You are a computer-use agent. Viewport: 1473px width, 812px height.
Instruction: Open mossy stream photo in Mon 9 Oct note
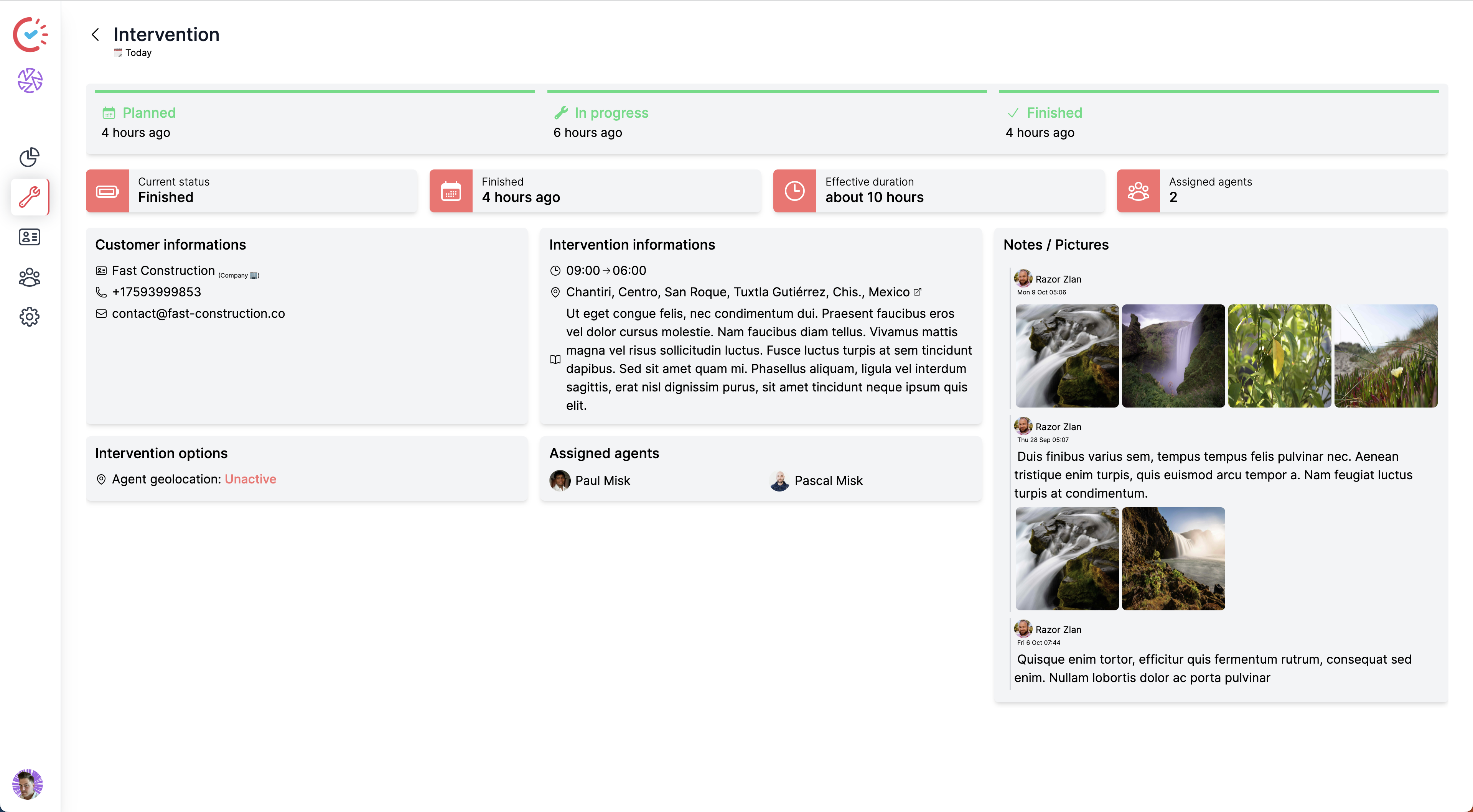click(x=1067, y=356)
